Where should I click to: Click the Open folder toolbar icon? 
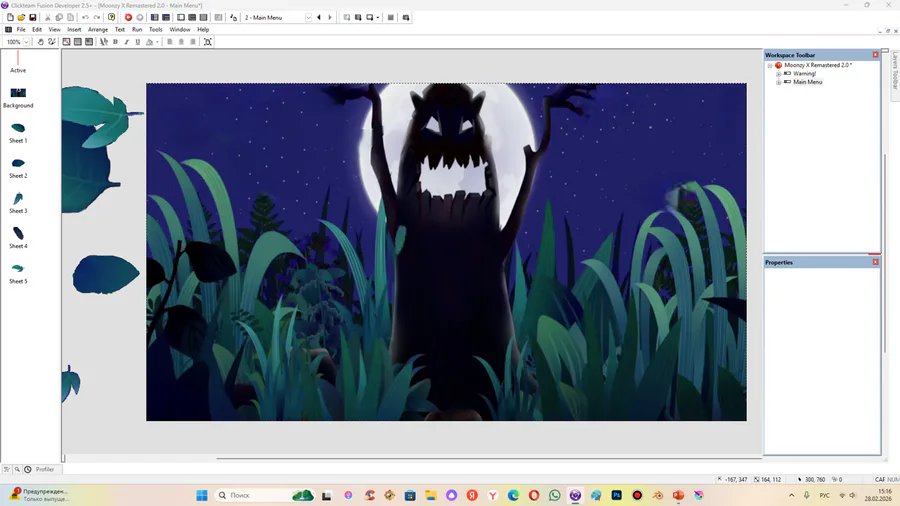(x=21, y=17)
